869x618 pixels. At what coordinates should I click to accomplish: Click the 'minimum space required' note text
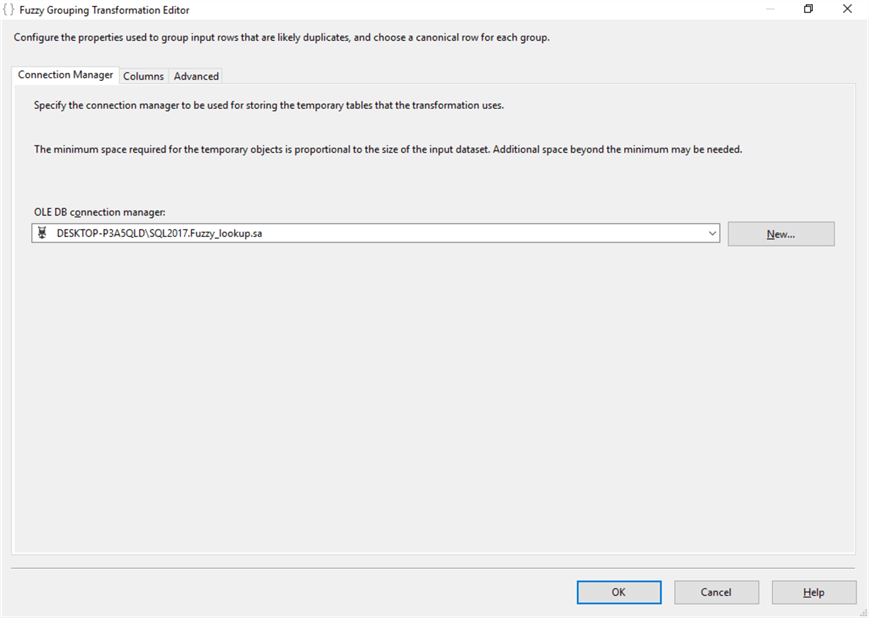pyautogui.click(x=388, y=149)
